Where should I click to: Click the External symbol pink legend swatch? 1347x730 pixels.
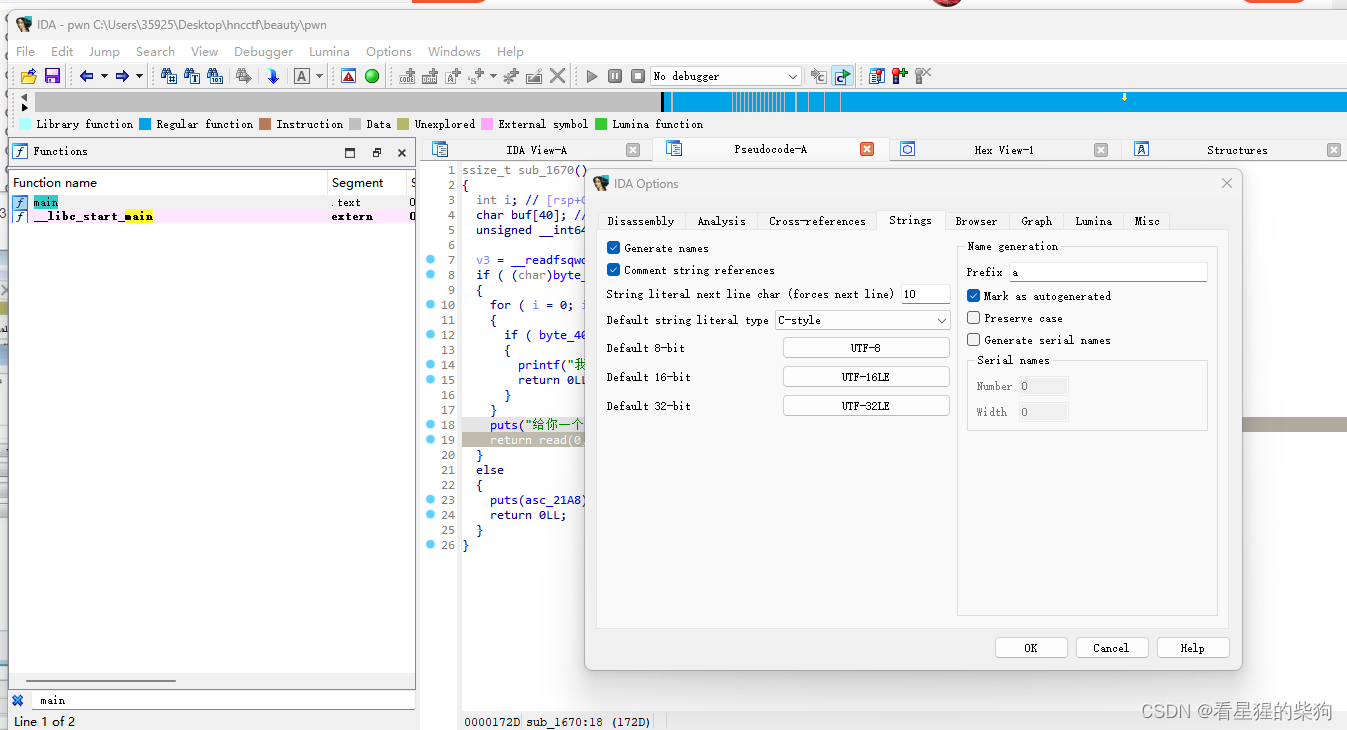click(487, 124)
